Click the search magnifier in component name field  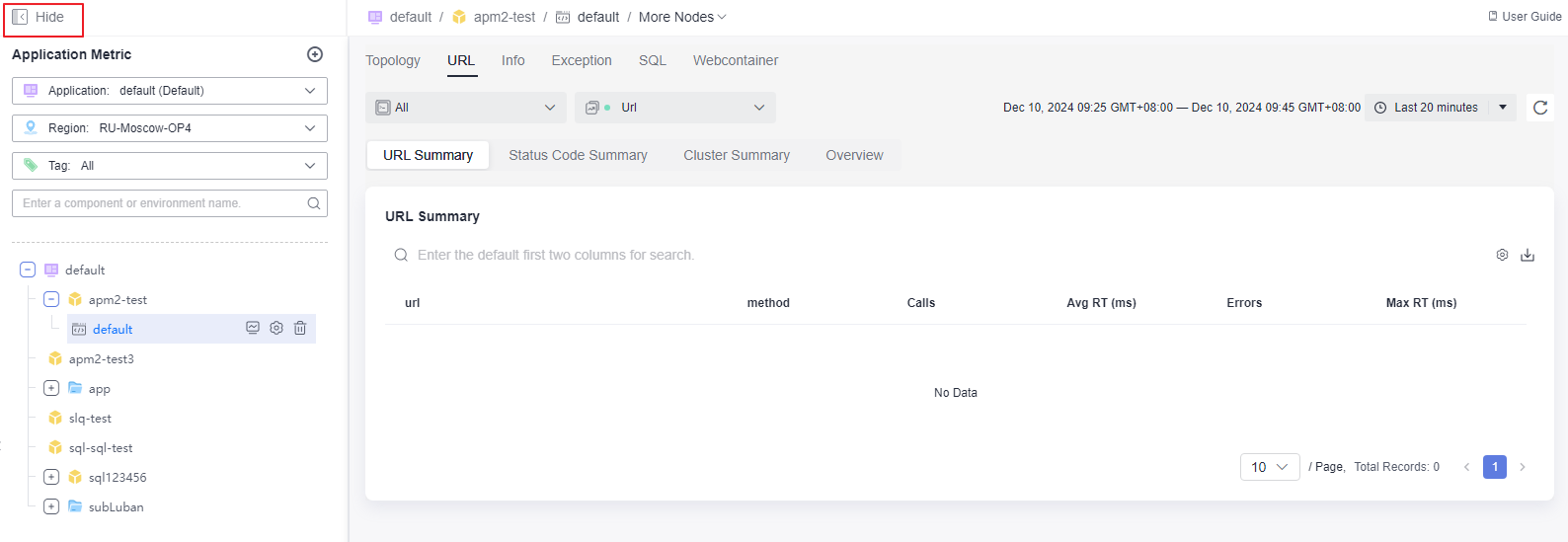tap(314, 203)
